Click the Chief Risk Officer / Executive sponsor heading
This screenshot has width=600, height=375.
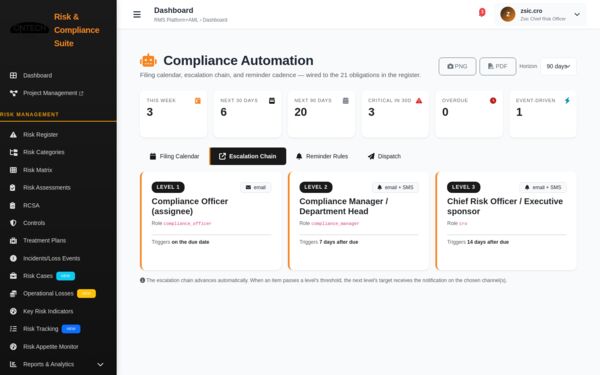coord(505,206)
